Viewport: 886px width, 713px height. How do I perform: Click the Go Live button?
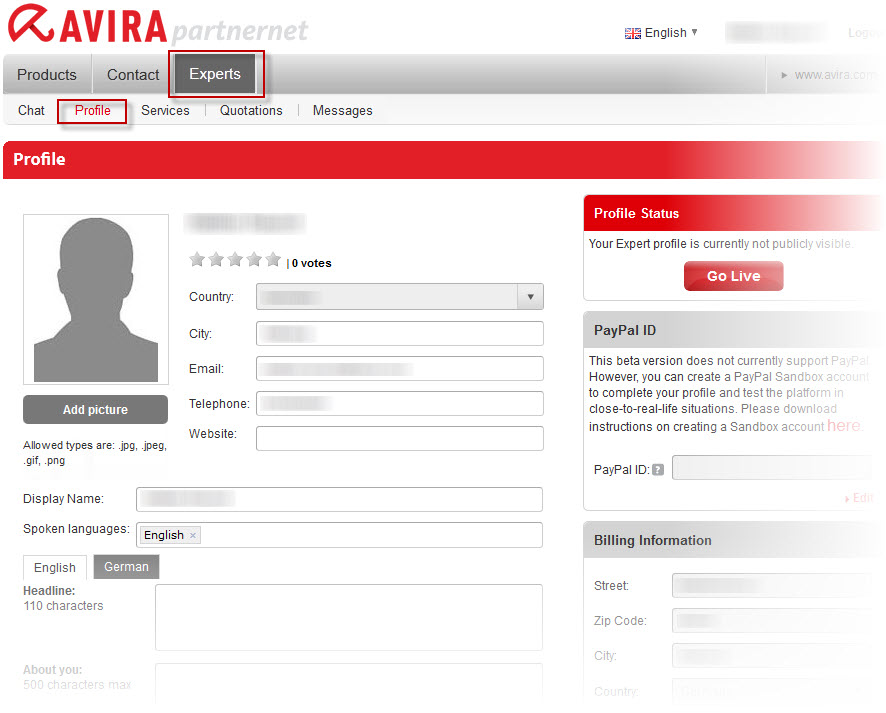733,276
